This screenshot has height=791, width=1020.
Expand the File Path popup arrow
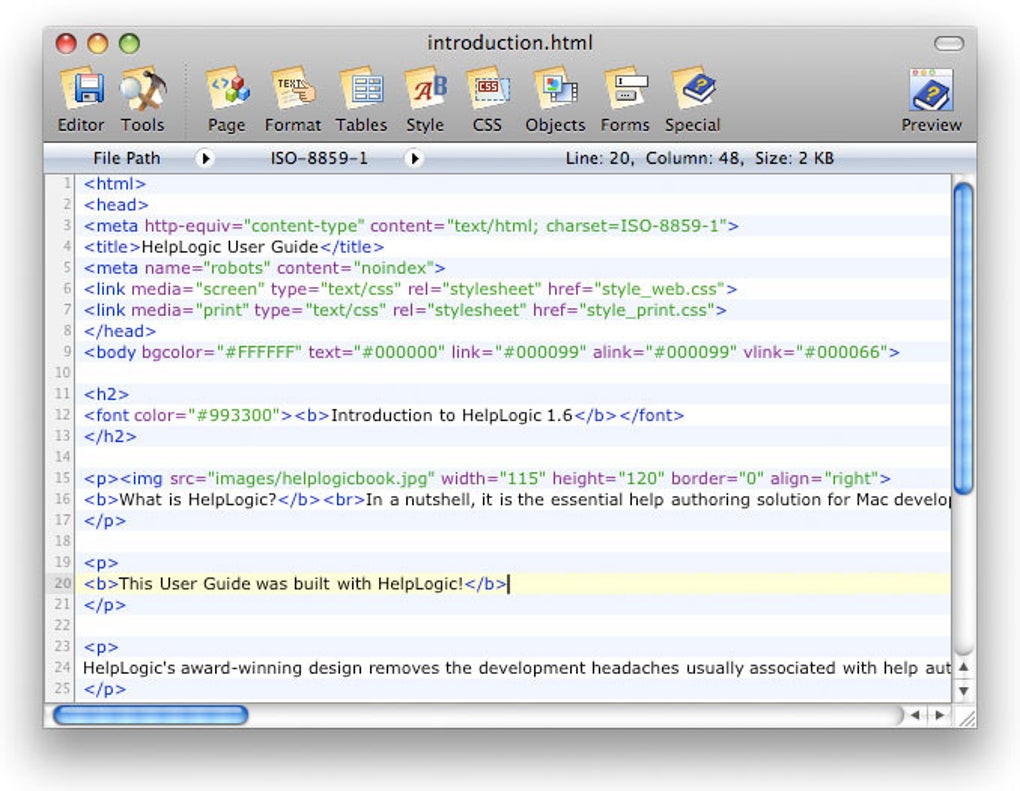(x=205, y=158)
